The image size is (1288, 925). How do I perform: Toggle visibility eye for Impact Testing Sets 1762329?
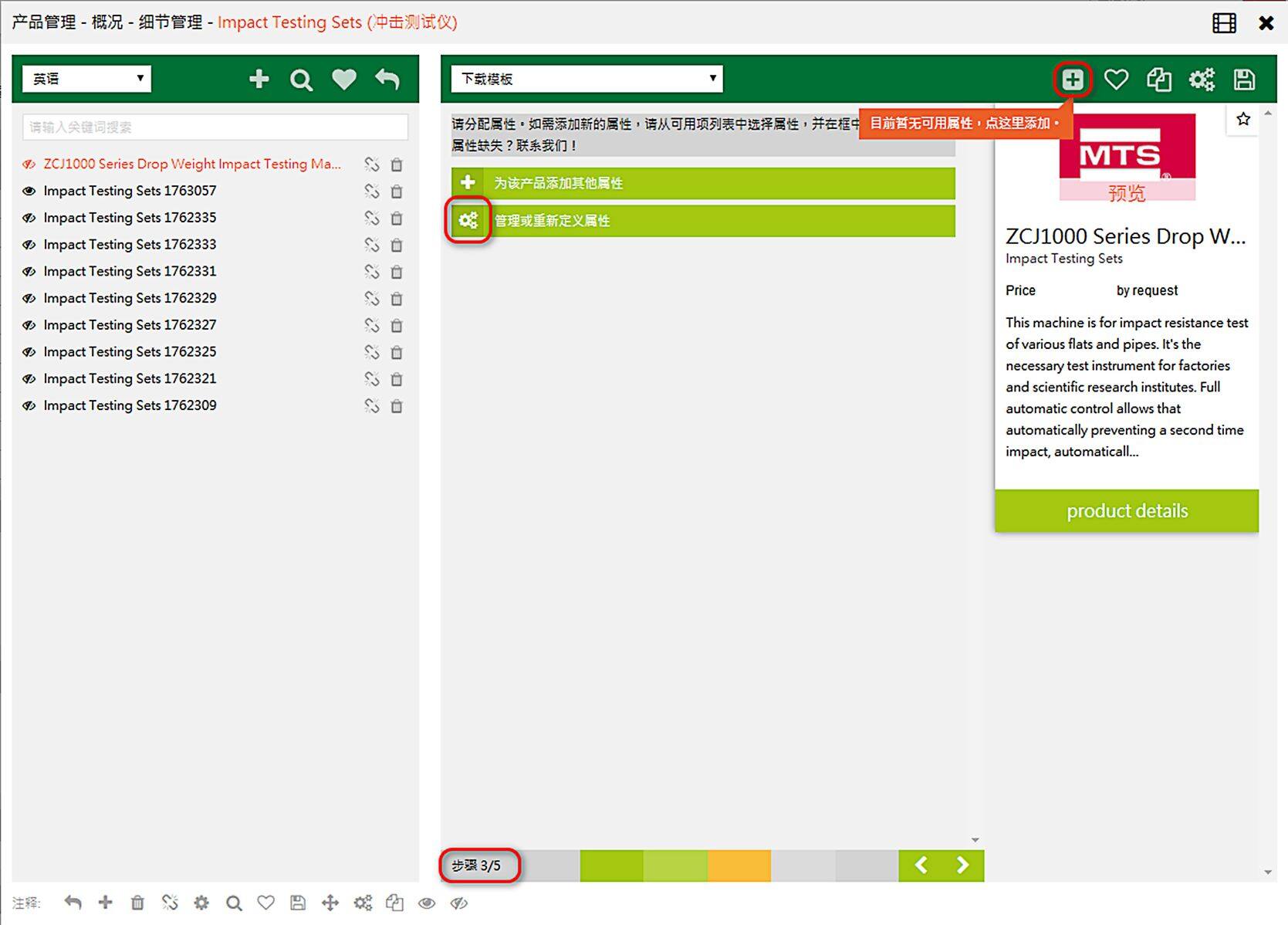coord(29,298)
